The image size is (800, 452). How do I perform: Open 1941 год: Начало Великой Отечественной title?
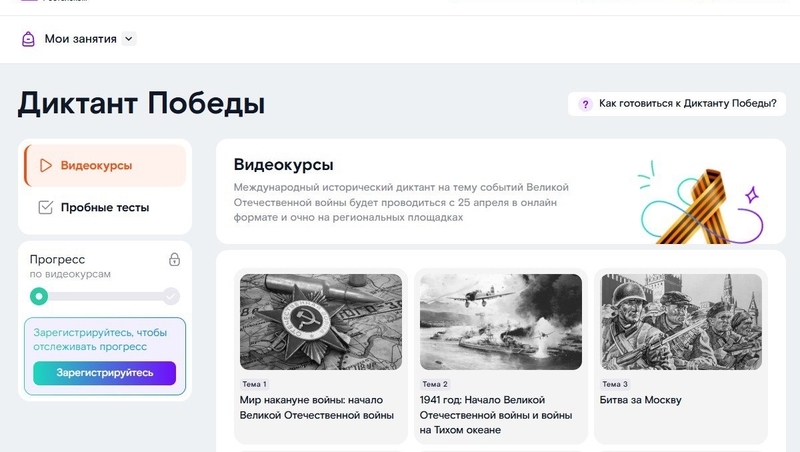(x=496, y=414)
